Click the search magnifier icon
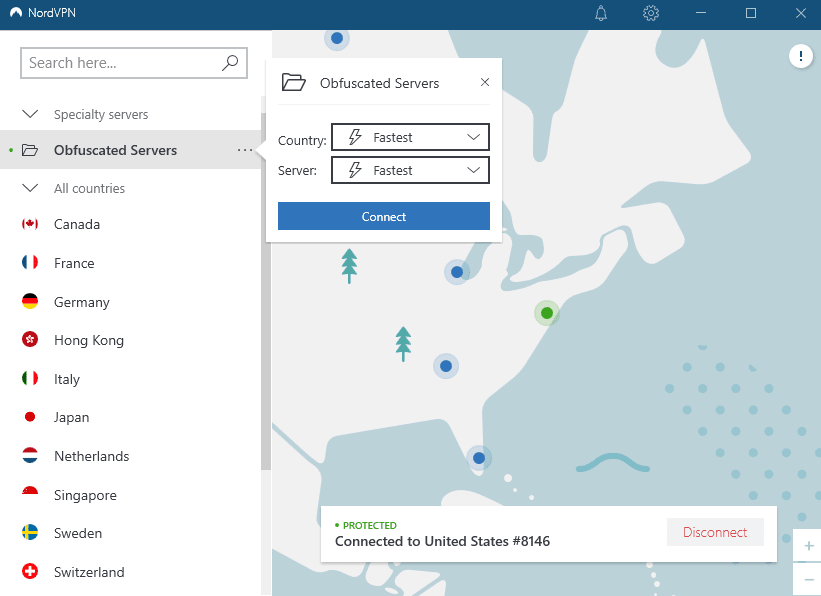 point(230,63)
